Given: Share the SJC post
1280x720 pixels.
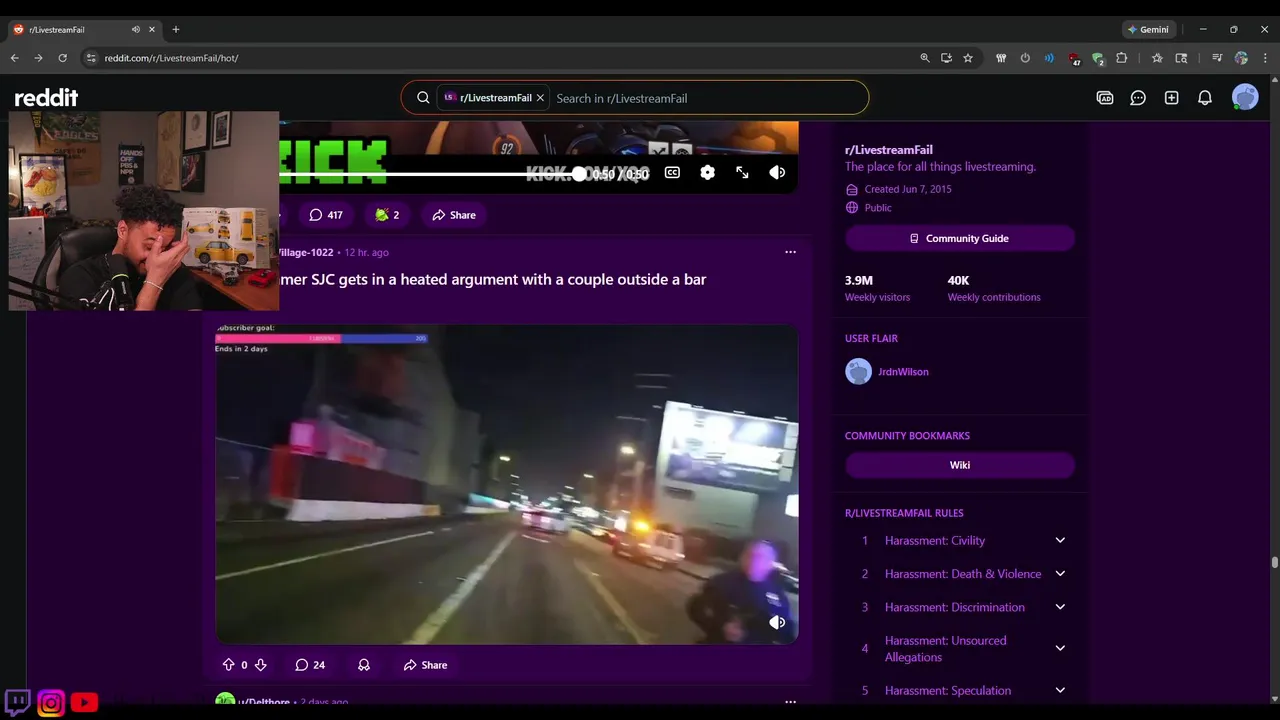Looking at the screenshot, I should [425, 665].
